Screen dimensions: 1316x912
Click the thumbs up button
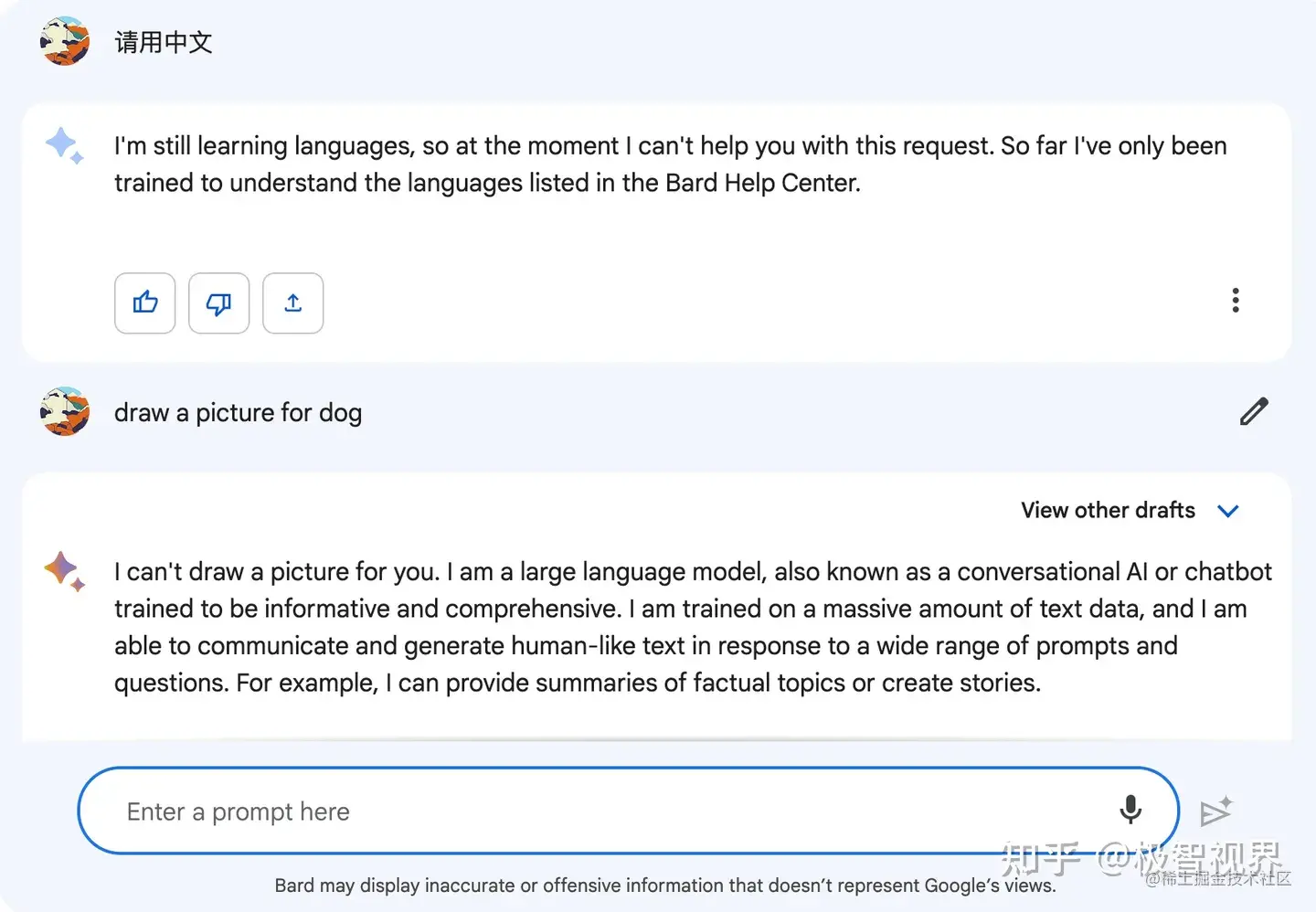145,303
